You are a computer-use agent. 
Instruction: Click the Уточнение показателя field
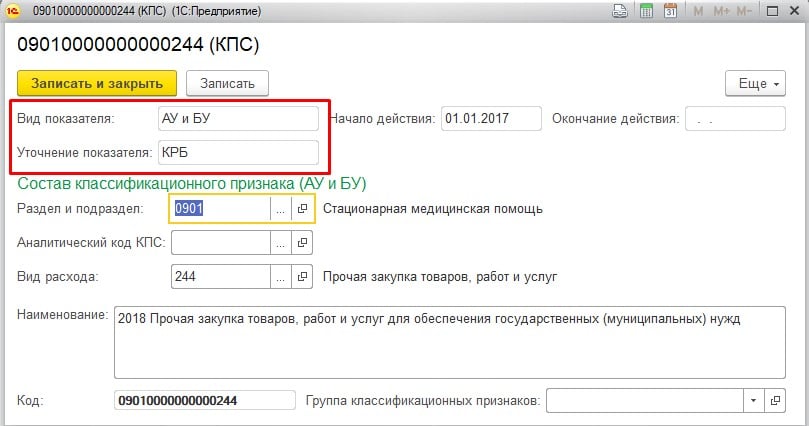(238, 153)
